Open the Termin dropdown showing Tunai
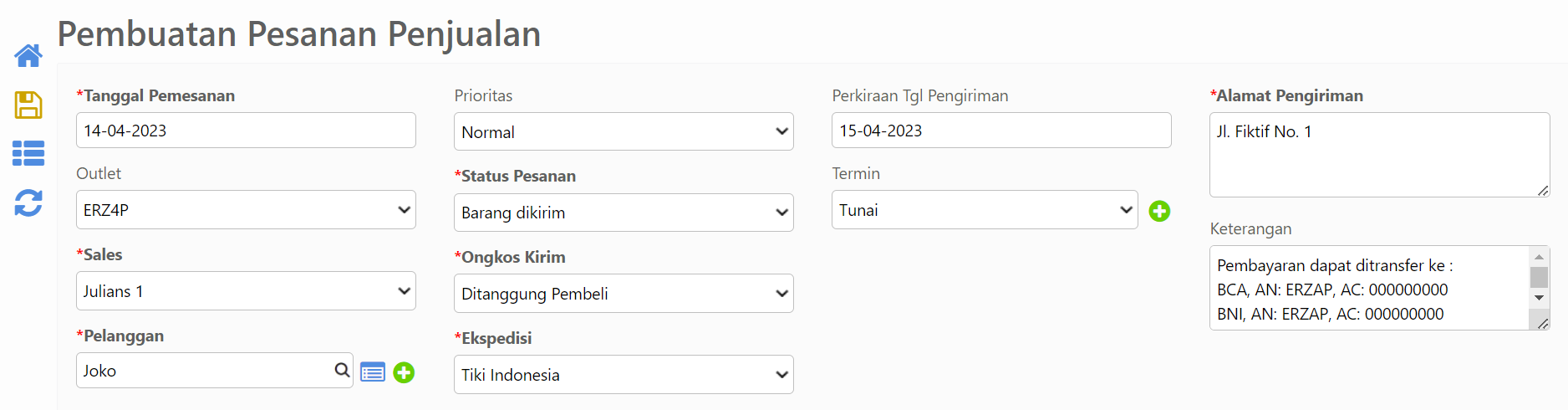1568x410 pixels. tap(985, 210)
